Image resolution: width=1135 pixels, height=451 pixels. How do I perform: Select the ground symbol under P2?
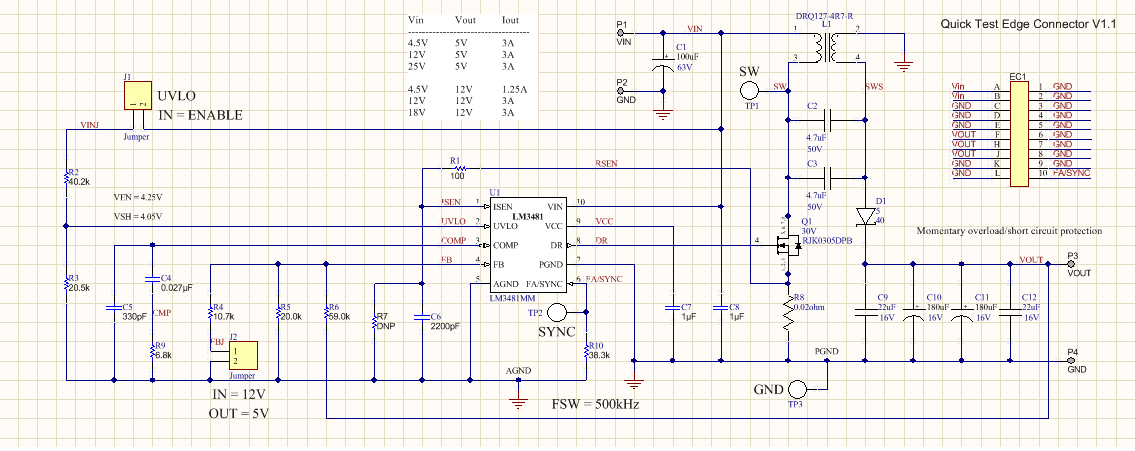point(663,112)
